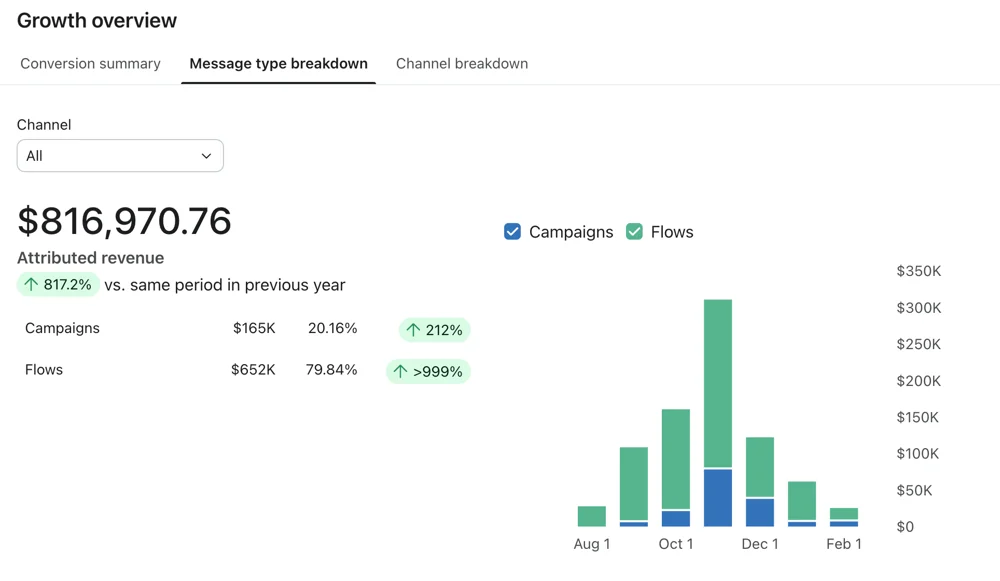The width and height of the screenshot is (1000, 581).
Task: Click the $0 axis label
Action: (905, 527)
